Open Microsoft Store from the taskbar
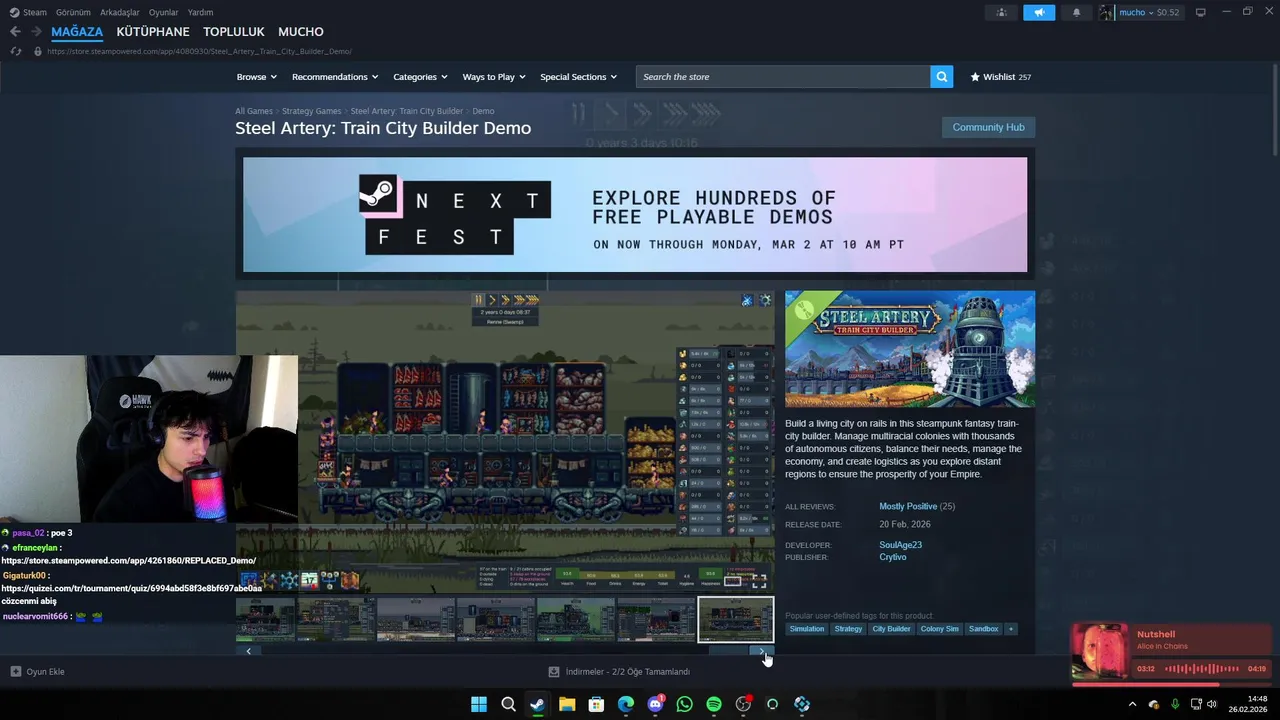The width and height of the screenshot is (1280, 720). [x=596, y=704]
